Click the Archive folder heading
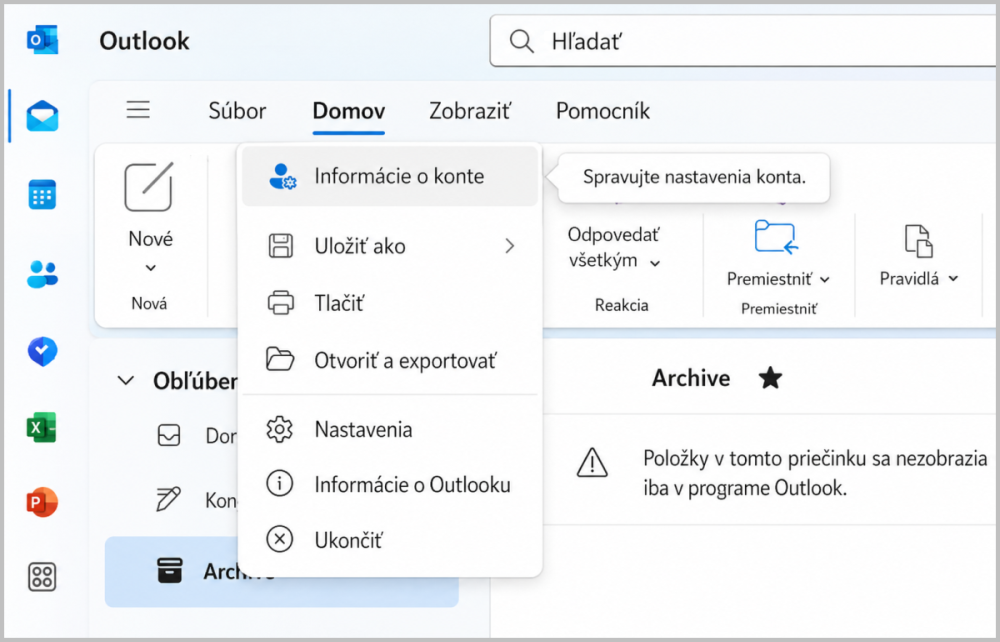This screenshot has height=642, width=1000. pyautogui.click(x=691, y=378)
